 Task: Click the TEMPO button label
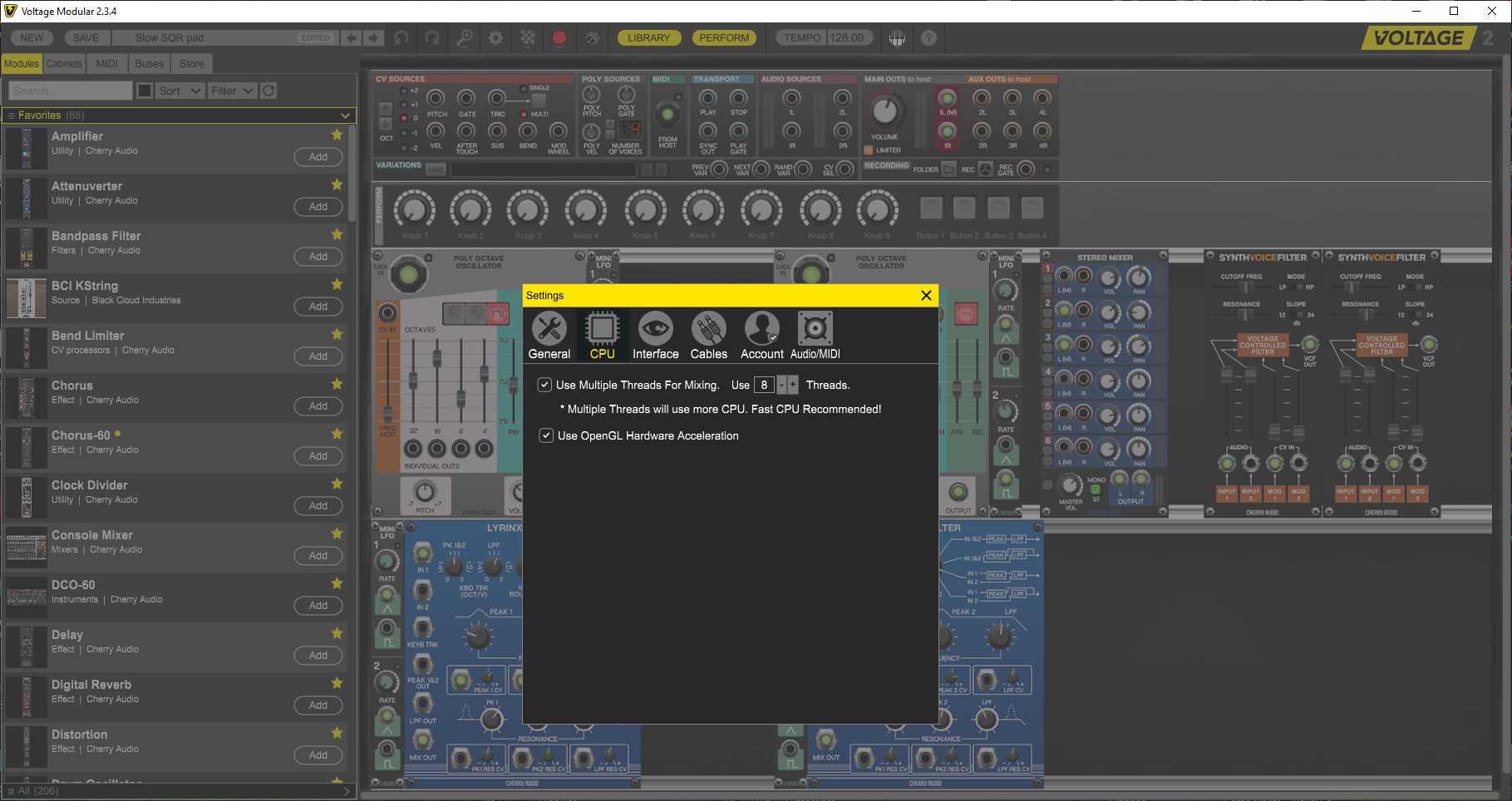click(x=802, y=38)
